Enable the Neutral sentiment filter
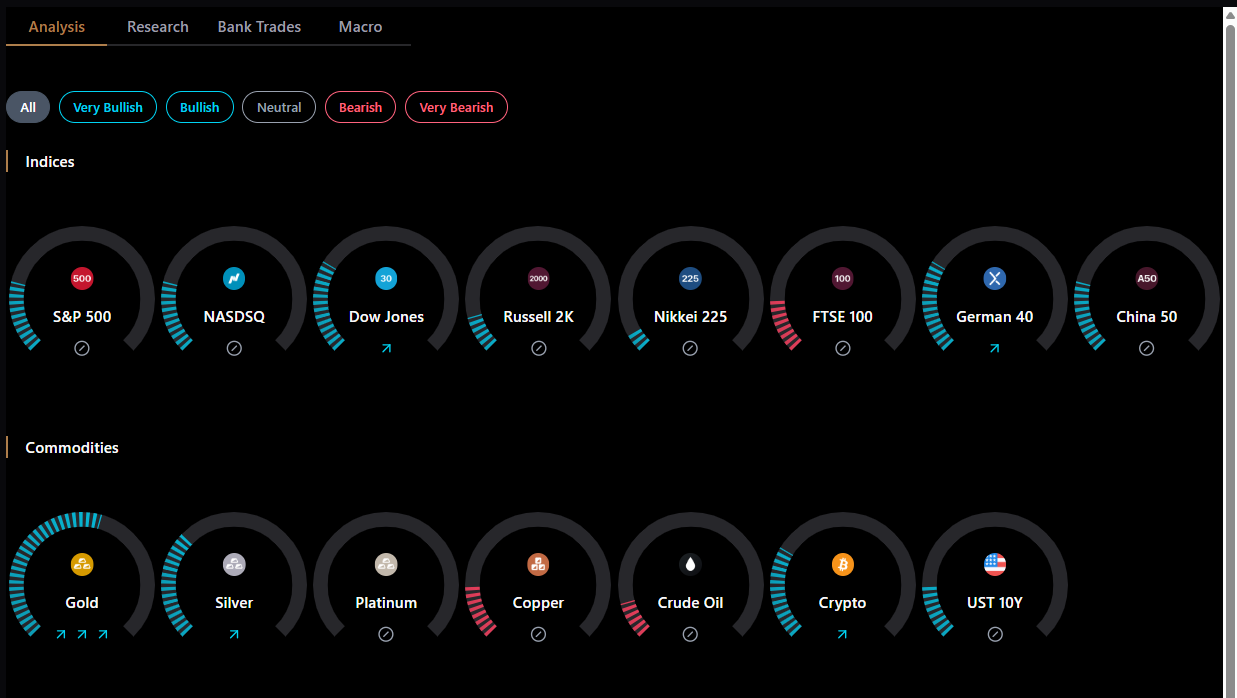 (x=278, y=107)
